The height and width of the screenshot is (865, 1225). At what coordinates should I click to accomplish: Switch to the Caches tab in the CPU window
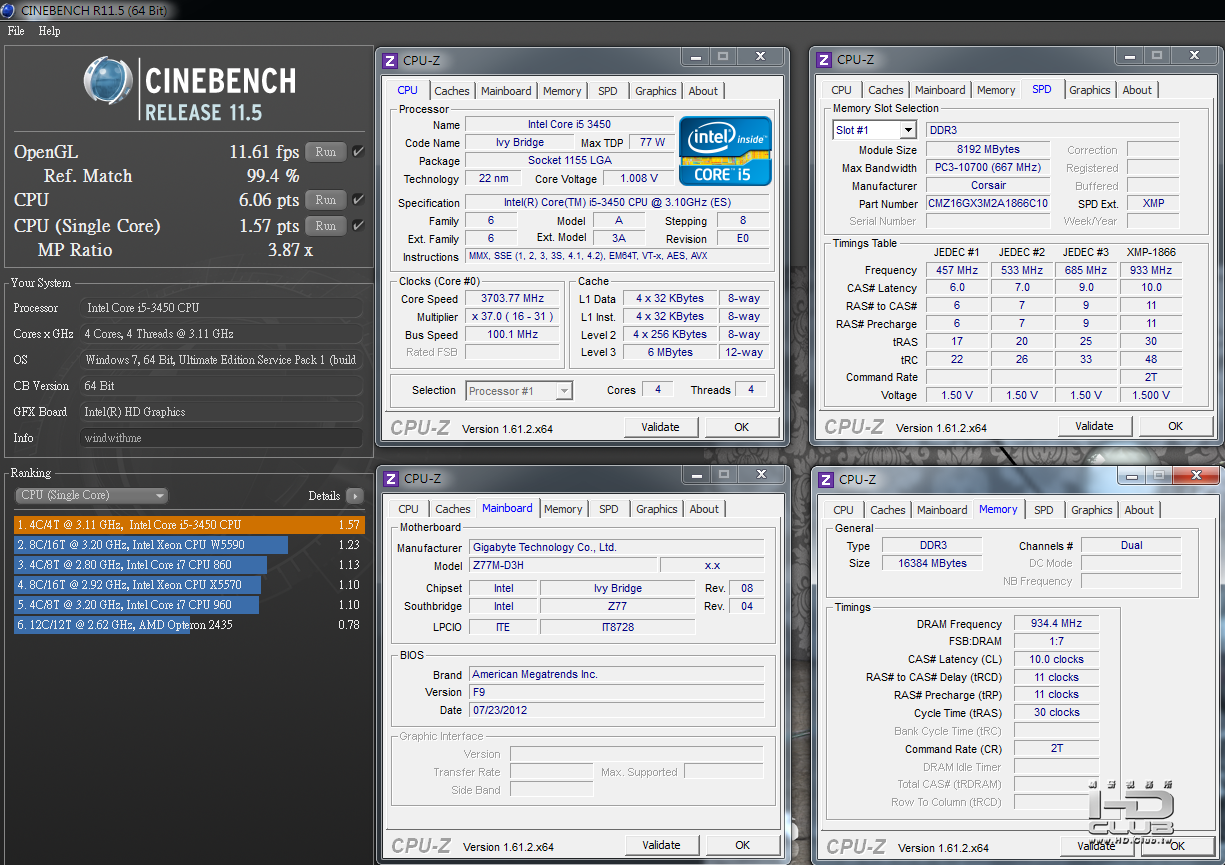click(452, 91)
